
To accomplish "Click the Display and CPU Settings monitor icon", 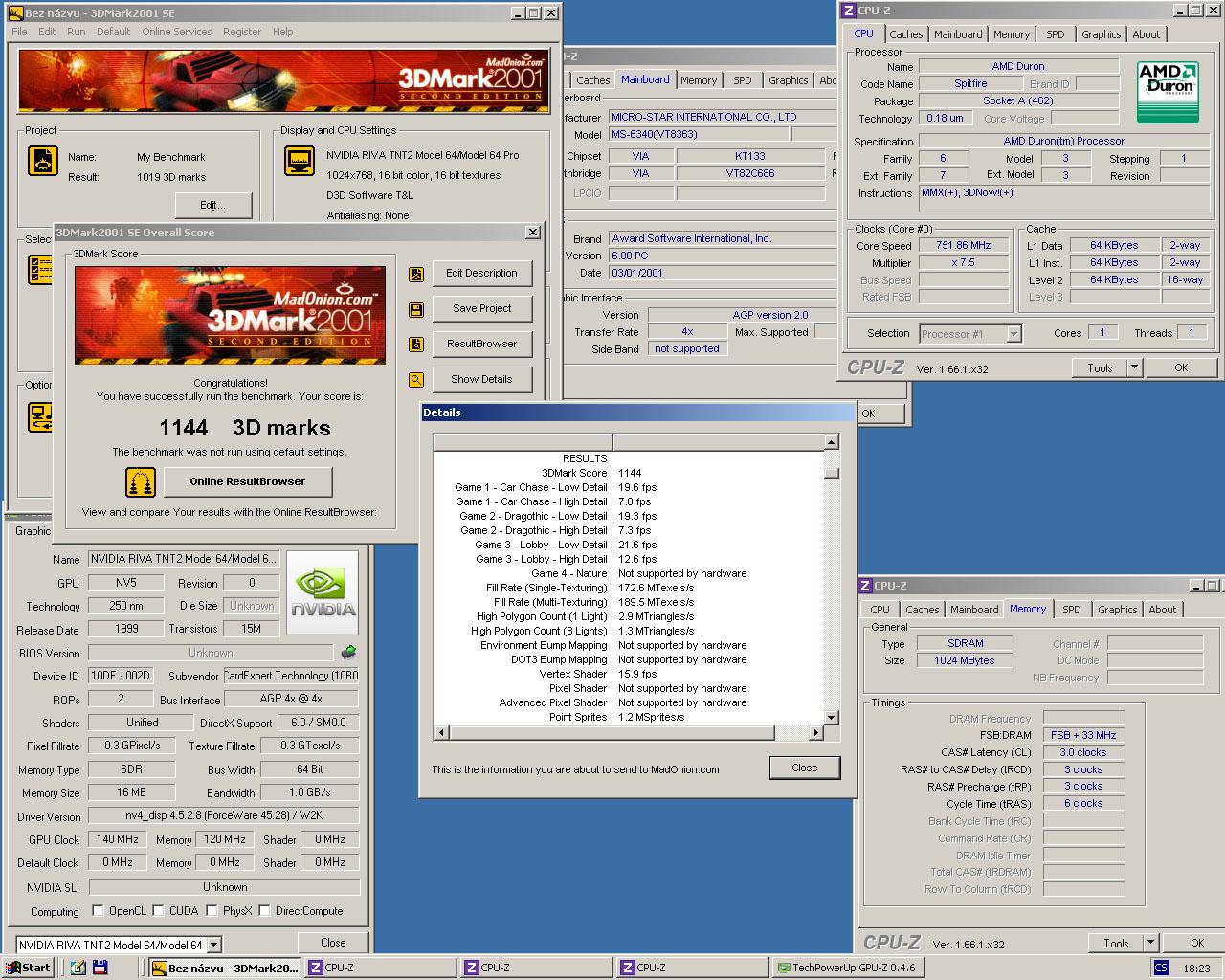I will [x=300, y=161].
